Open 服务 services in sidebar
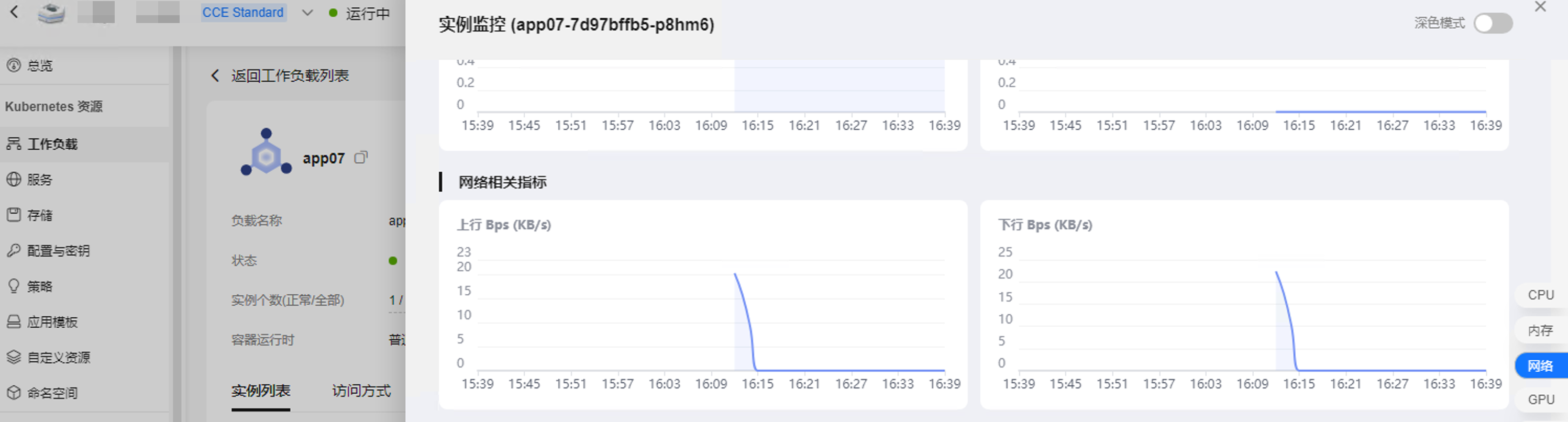 (40, 180)
